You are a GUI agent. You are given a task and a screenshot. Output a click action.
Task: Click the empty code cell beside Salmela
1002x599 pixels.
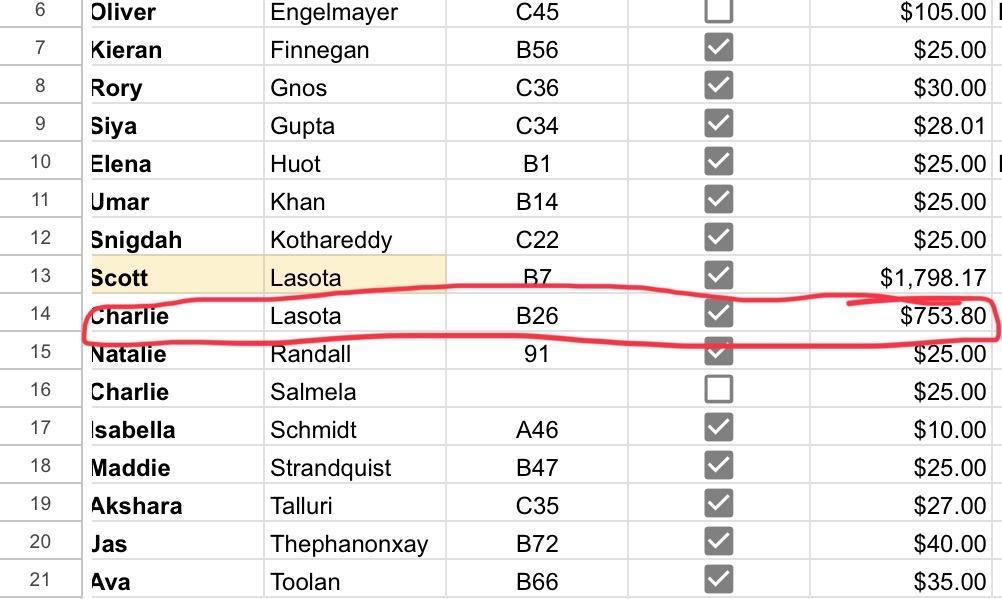537,391
